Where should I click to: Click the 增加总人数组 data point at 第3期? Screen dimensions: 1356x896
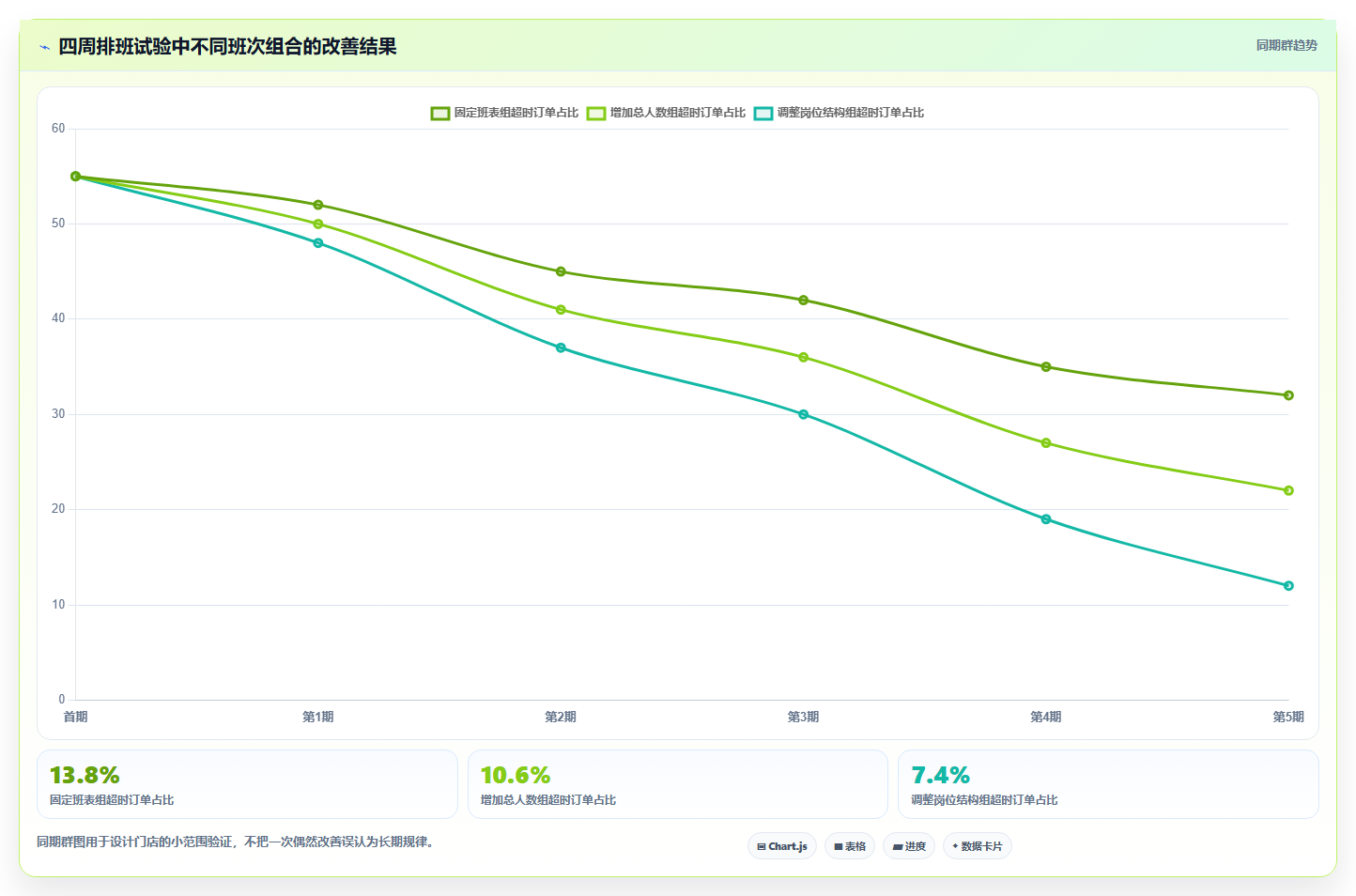tap(803, 357)
